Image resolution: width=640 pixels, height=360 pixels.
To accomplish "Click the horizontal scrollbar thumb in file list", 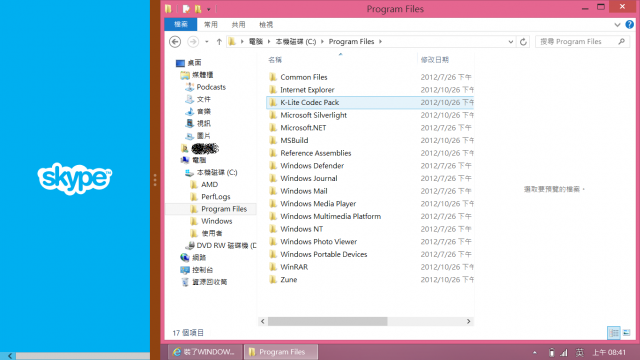I will [x=327, y=321].
